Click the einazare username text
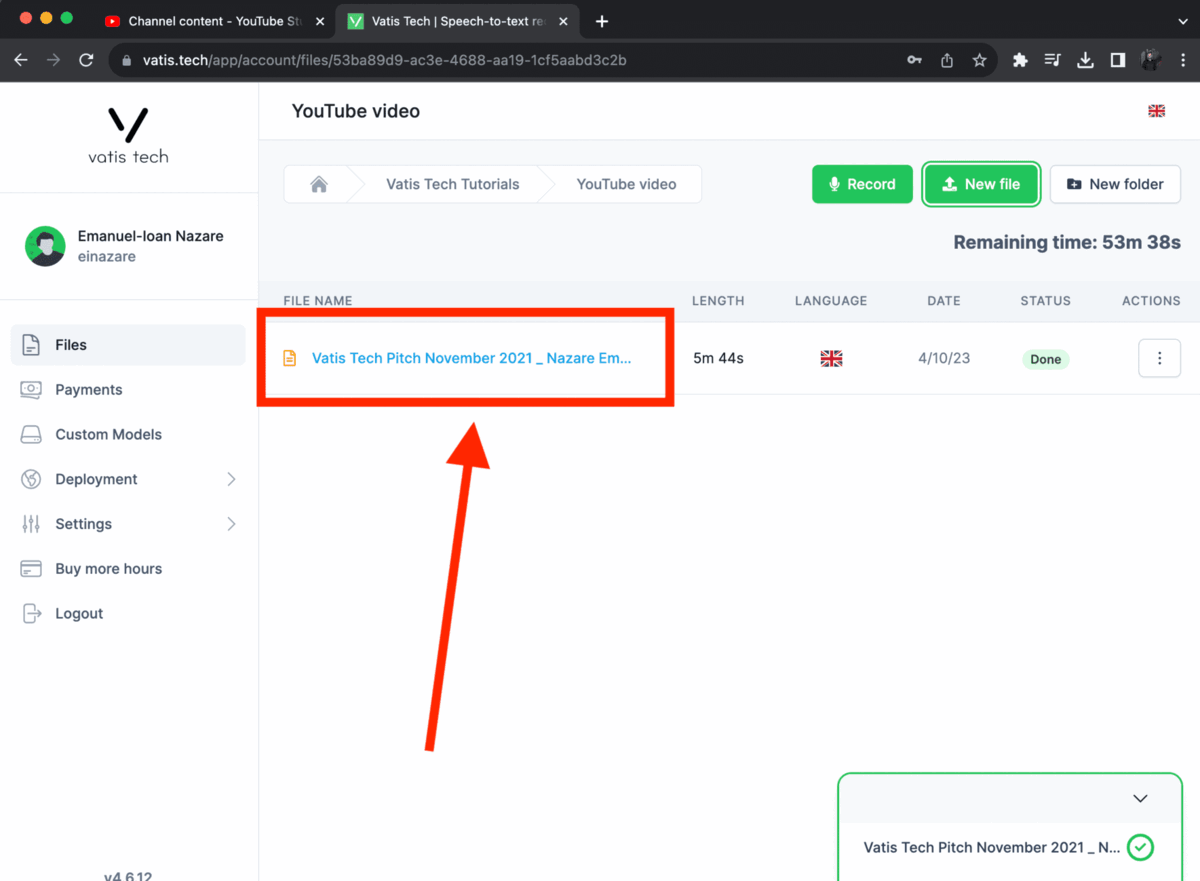 tap(107, 257)
